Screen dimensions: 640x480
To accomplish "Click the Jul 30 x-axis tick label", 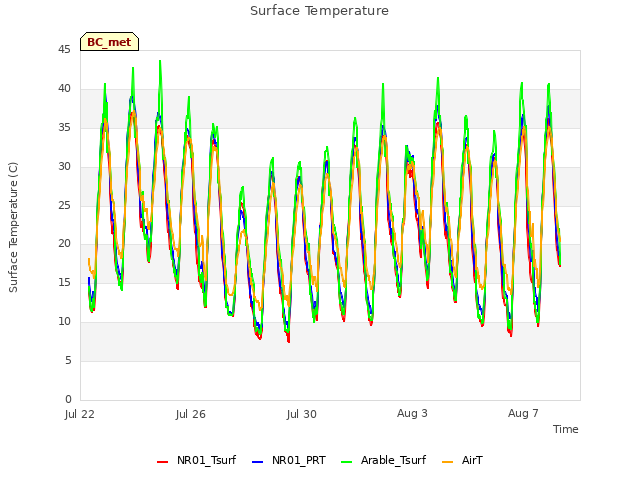I will point(302,414).
